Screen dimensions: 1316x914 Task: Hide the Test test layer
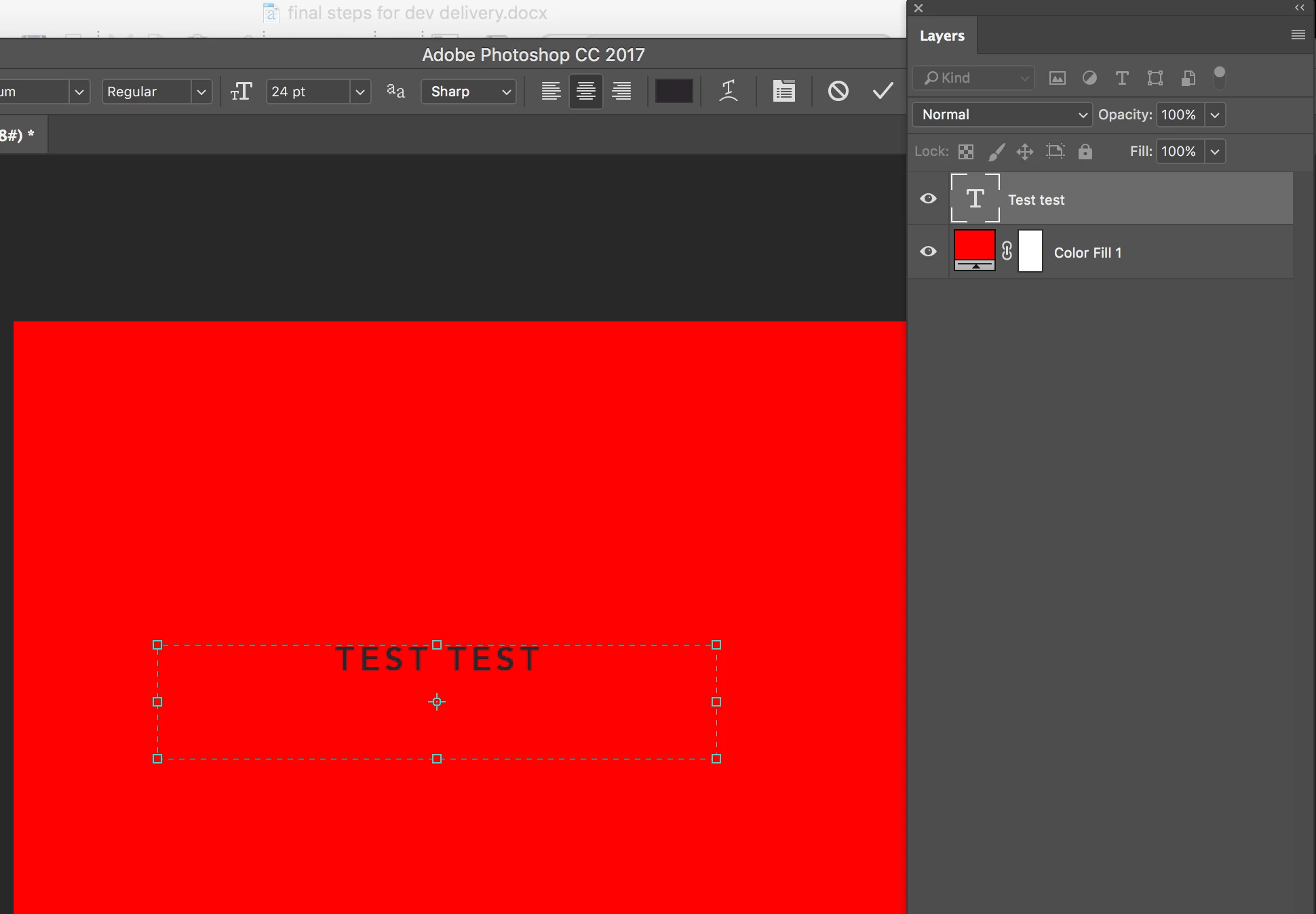(x=928, y=199)
